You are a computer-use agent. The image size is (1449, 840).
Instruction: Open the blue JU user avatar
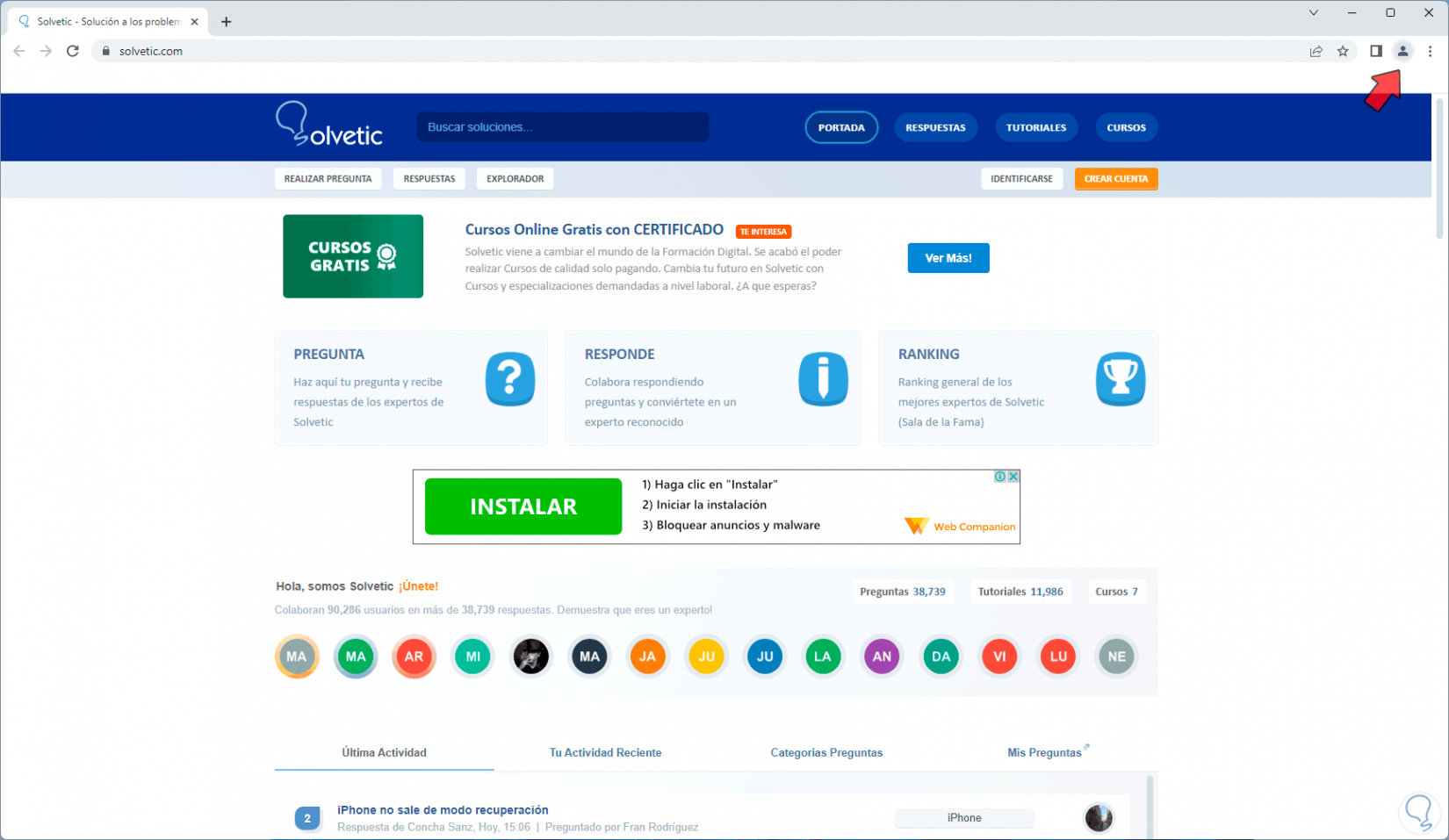(765, 657)
